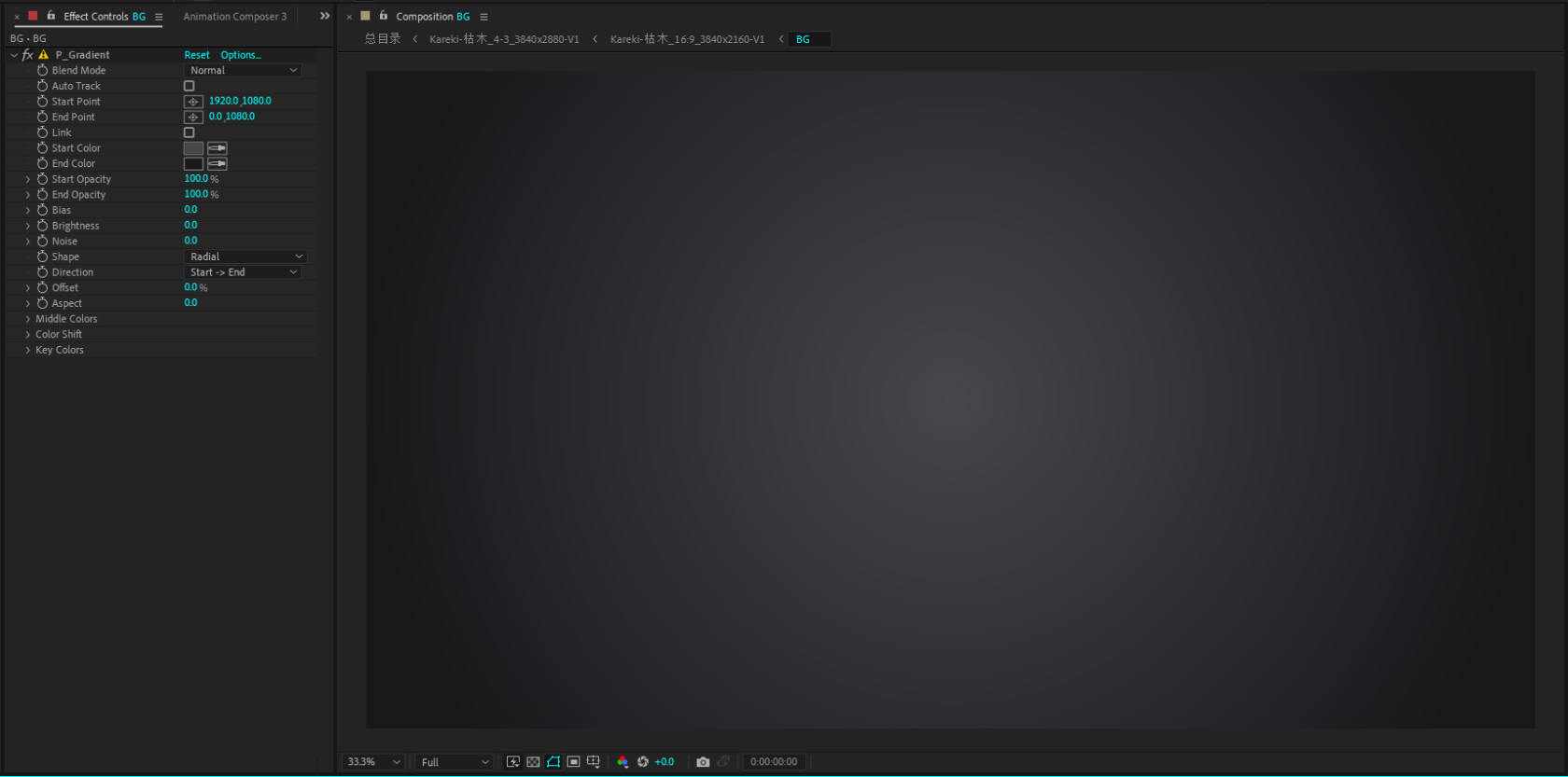Pick End Color with the eyedropper
Viewport: 1568px width, 777px height.
217,164
